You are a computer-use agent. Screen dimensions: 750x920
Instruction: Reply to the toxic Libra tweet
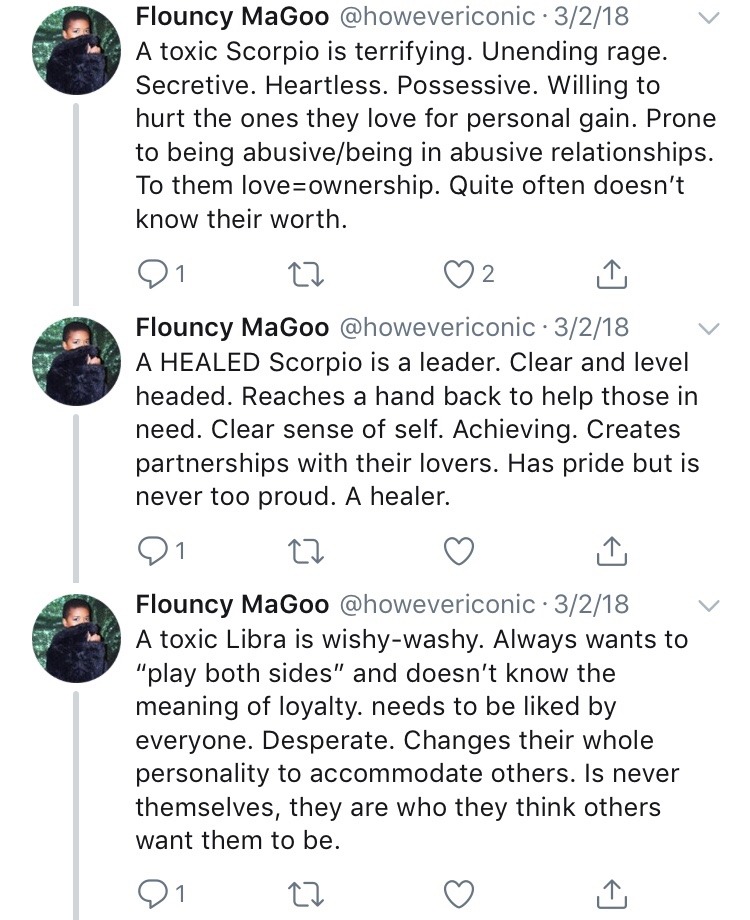pyautogui.click(x=152, y=891)
